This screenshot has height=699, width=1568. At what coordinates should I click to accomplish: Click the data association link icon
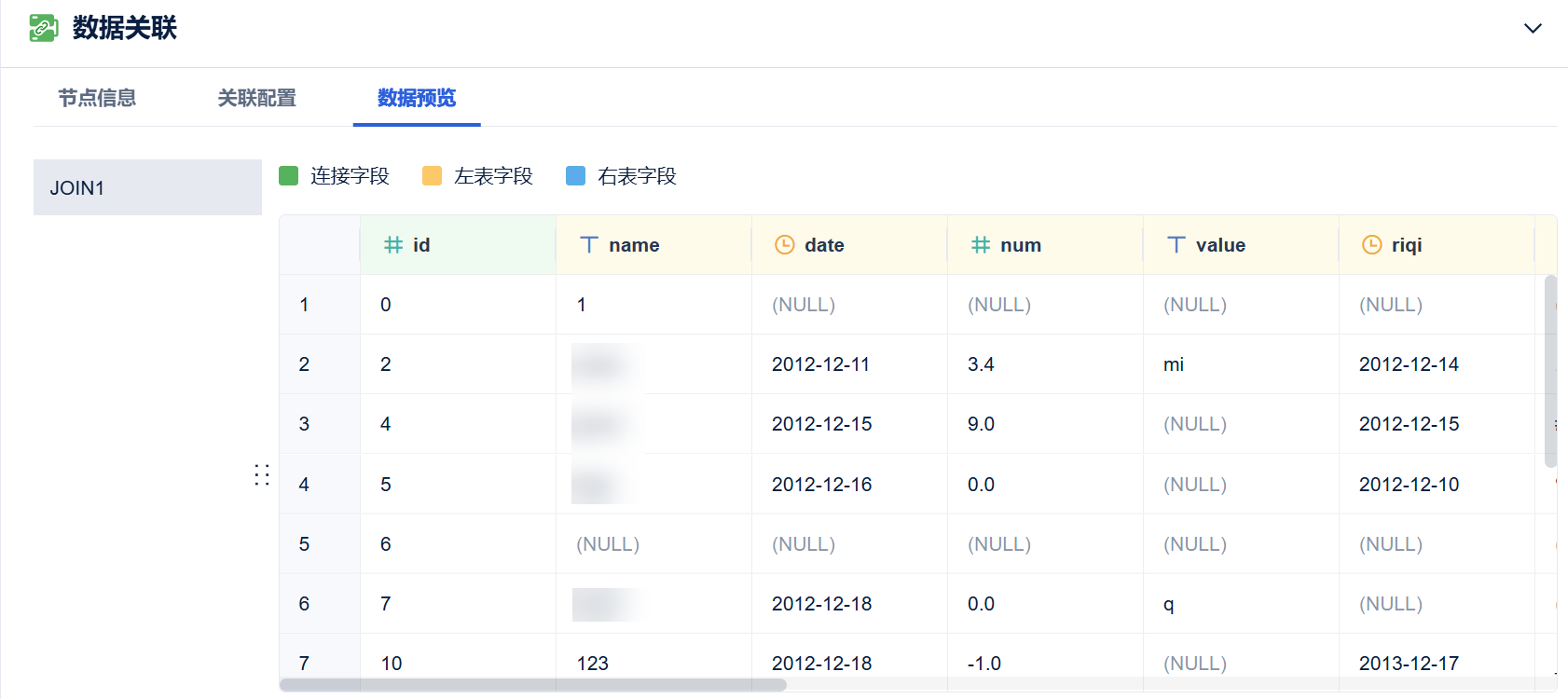coord(43,28)
